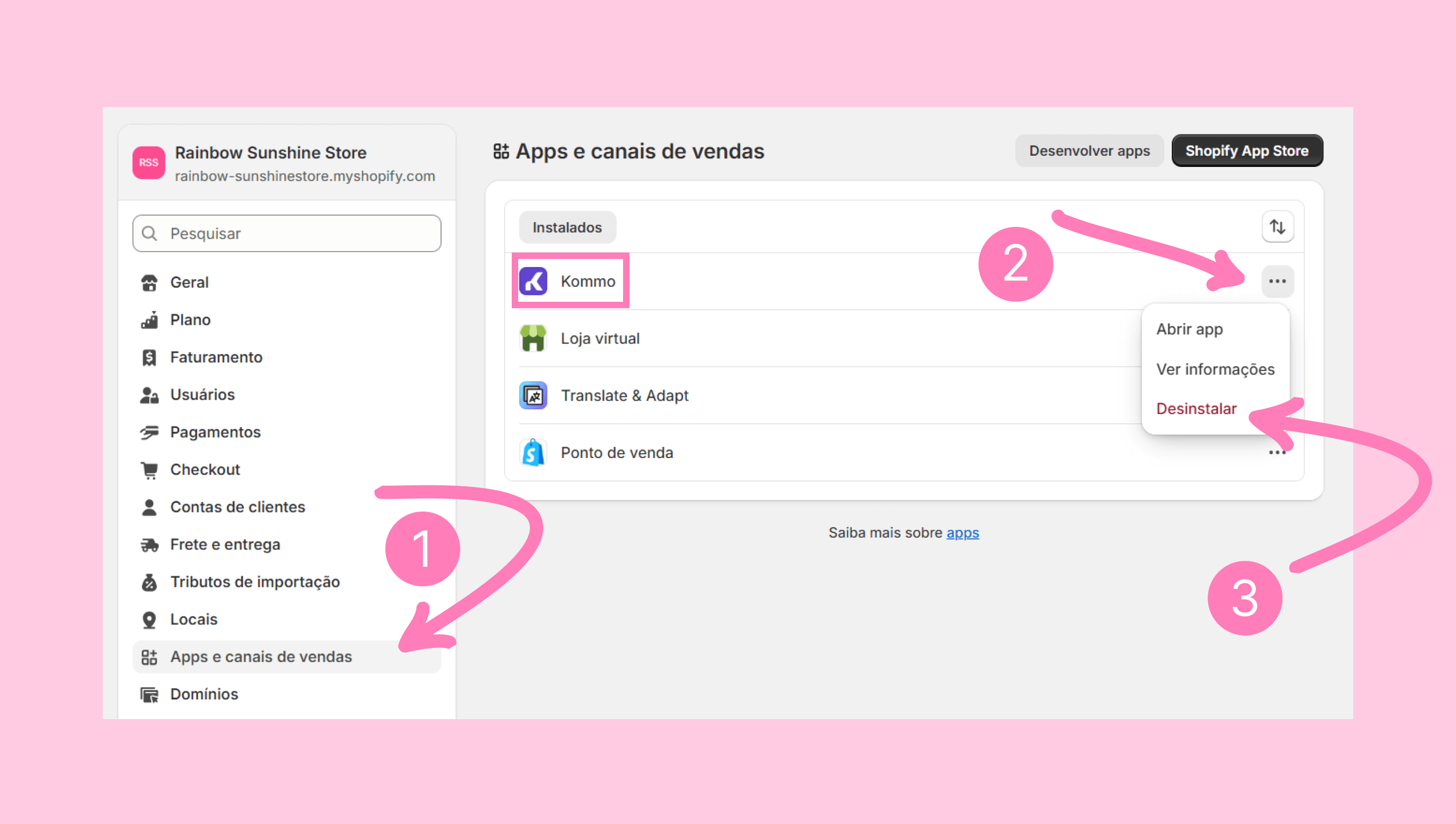The image size is (1456, 824).
Task: Open Frete e entrega settings
Action: click(286, 545)
